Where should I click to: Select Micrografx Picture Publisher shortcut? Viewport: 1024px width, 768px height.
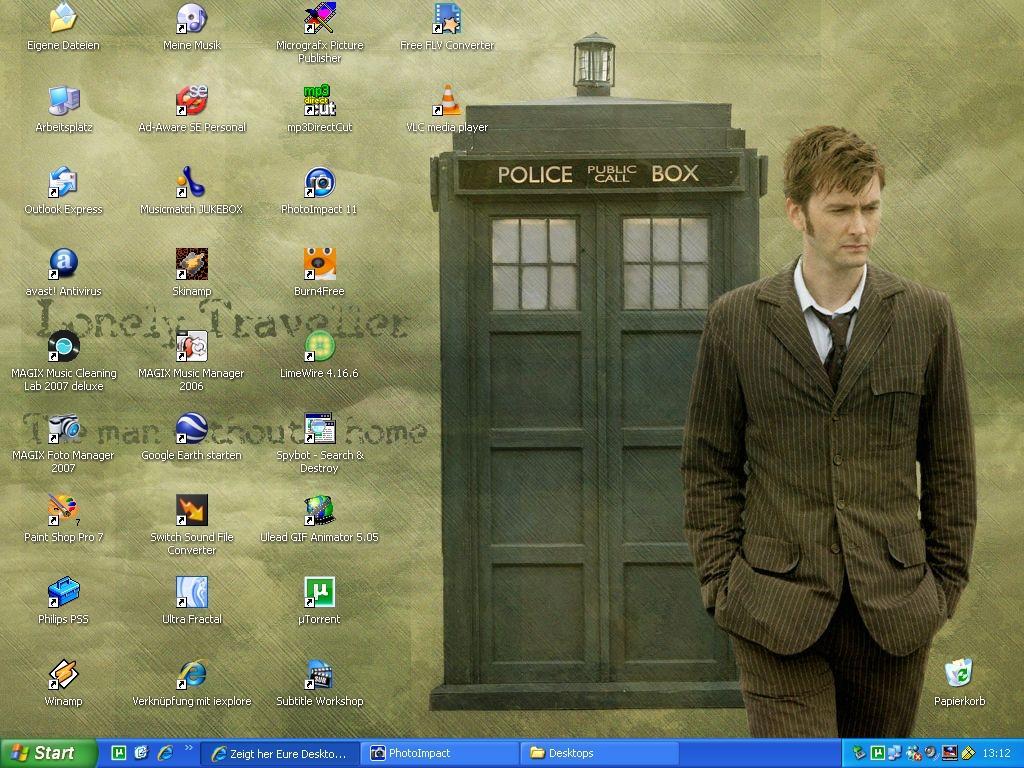pos(319,18)
